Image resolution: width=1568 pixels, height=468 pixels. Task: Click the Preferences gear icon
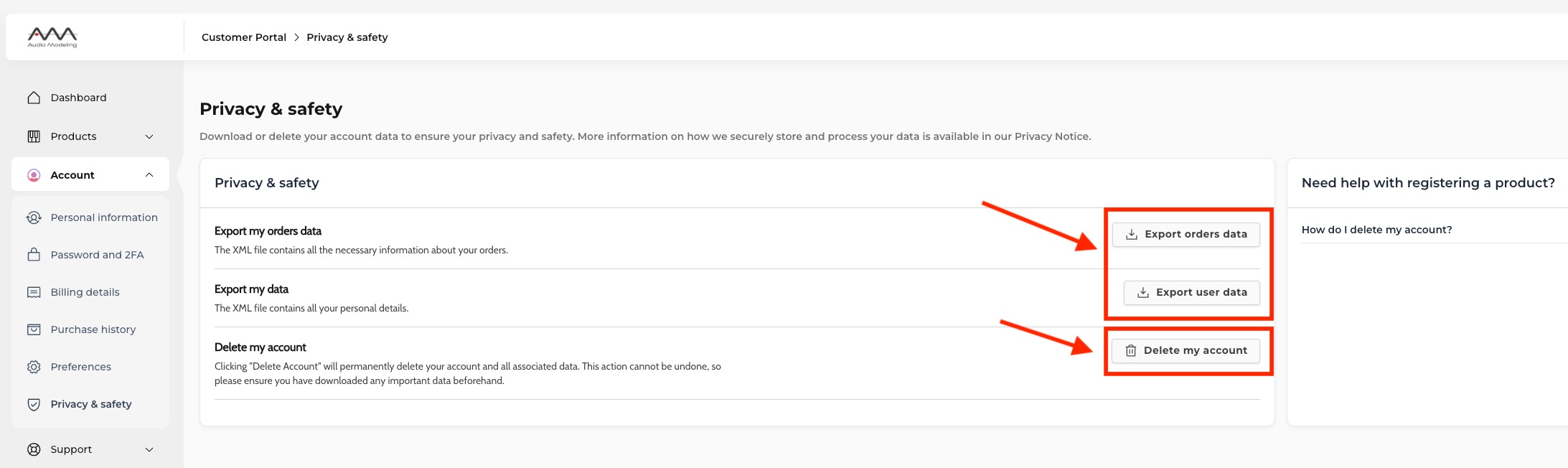(x=34, y=367)
